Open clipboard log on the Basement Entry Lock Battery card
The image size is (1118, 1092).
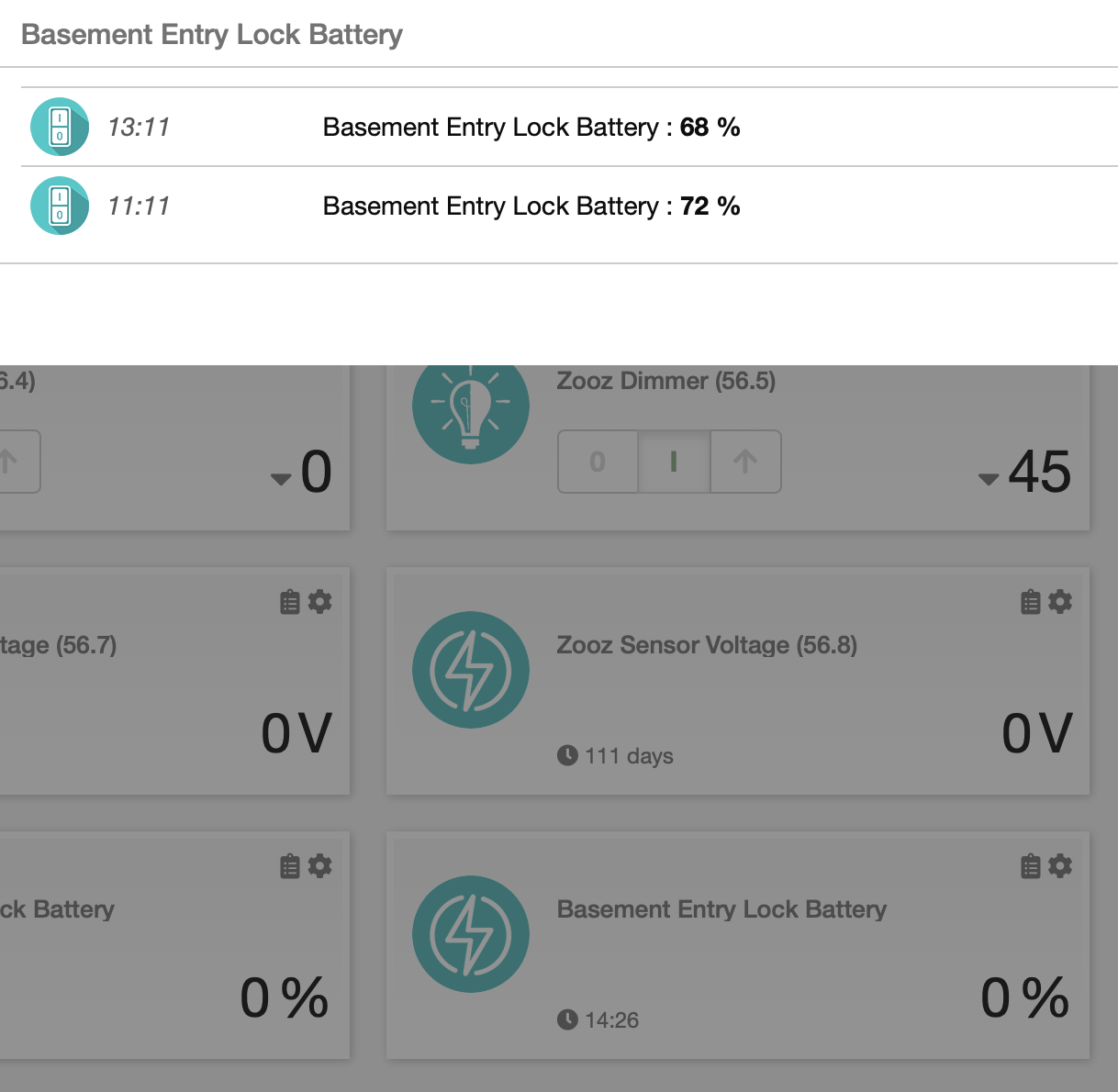(1031, 866)
